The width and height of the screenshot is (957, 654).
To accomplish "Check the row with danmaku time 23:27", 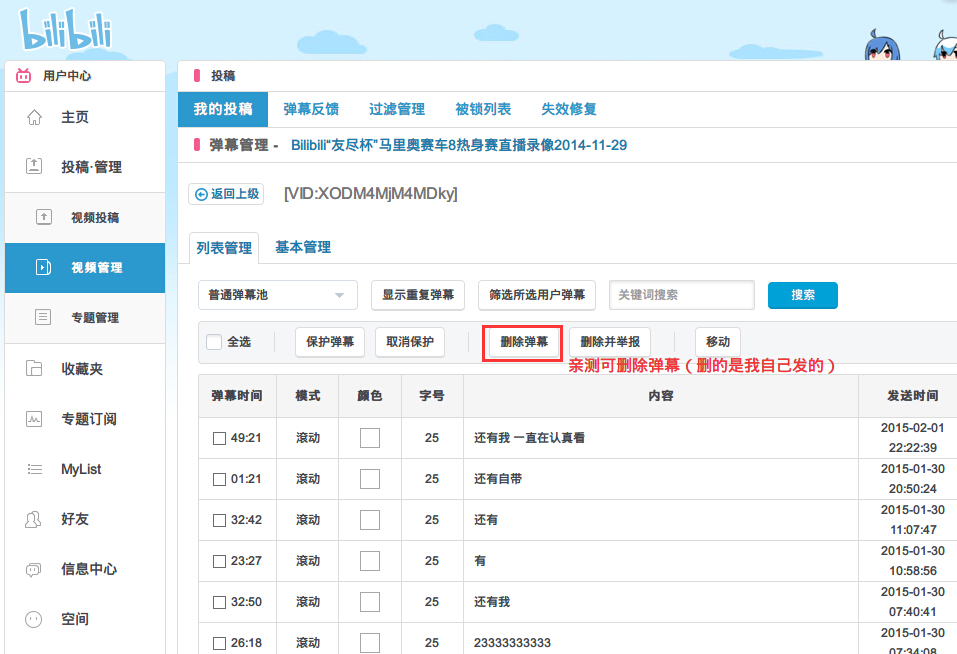I will (x=219, y=561).
